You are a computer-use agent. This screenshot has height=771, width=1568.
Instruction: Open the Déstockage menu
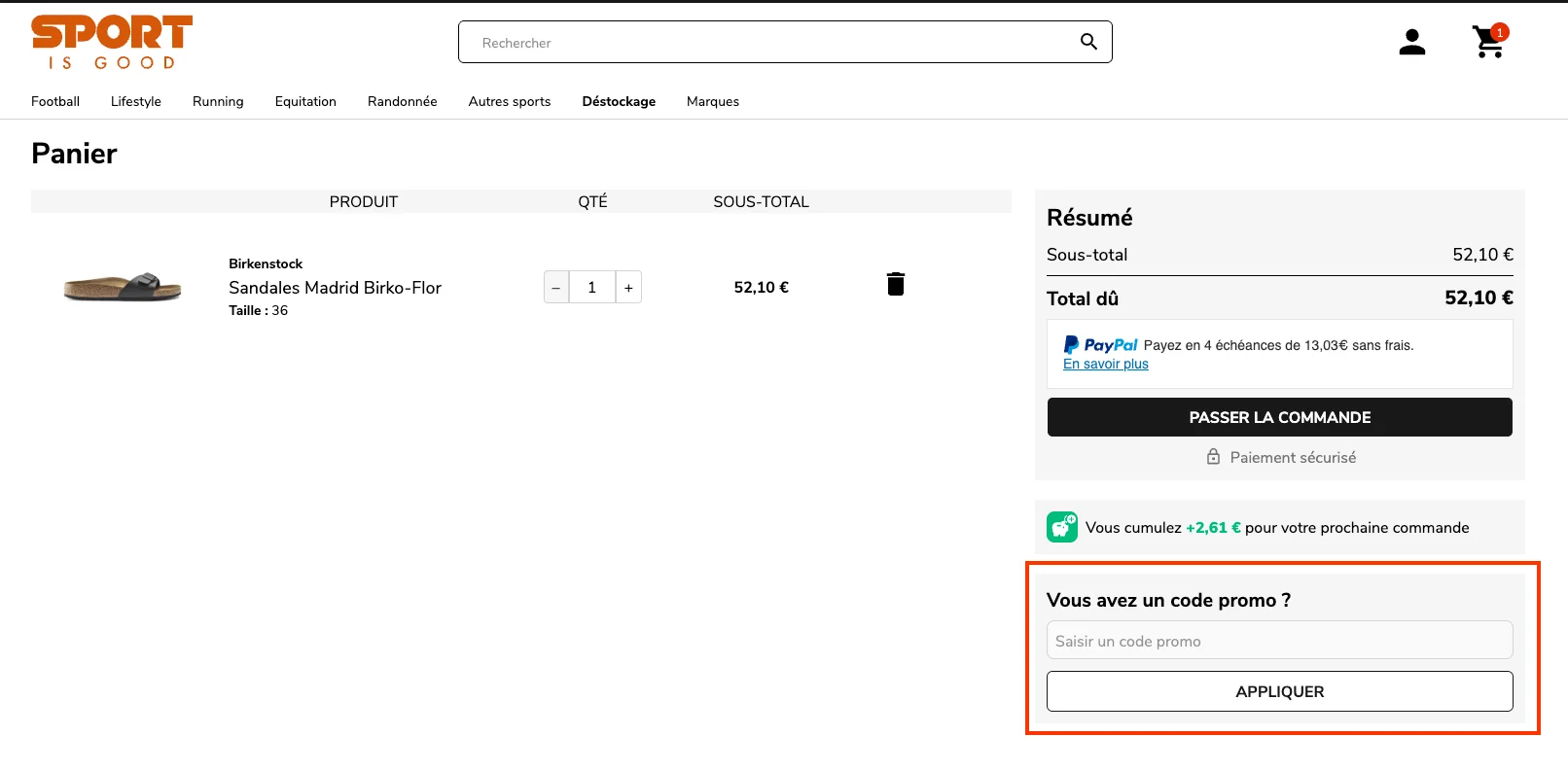click(619, 101)
